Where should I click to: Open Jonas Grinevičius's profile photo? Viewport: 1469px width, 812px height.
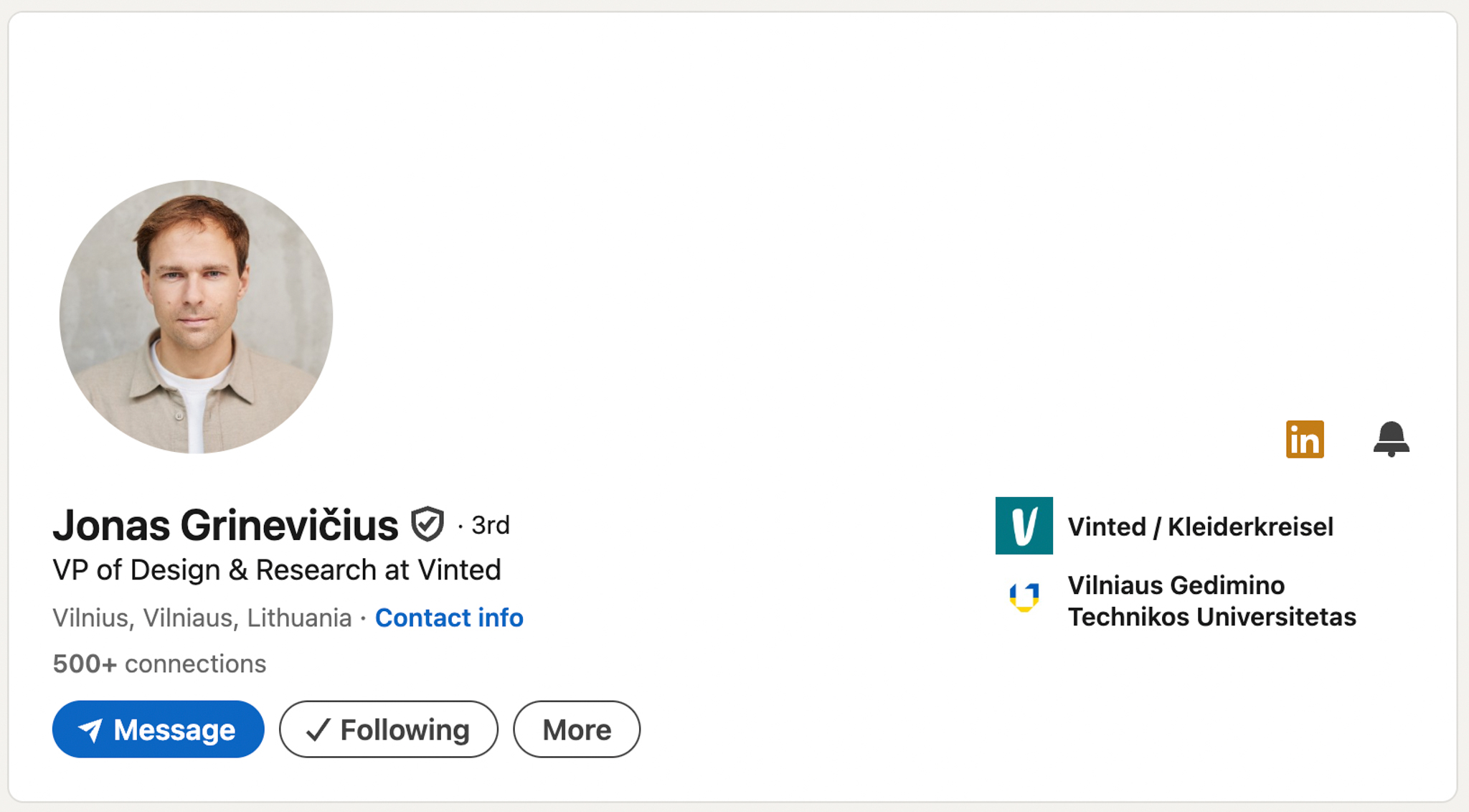pyautogui.click(x=196, y=316)
